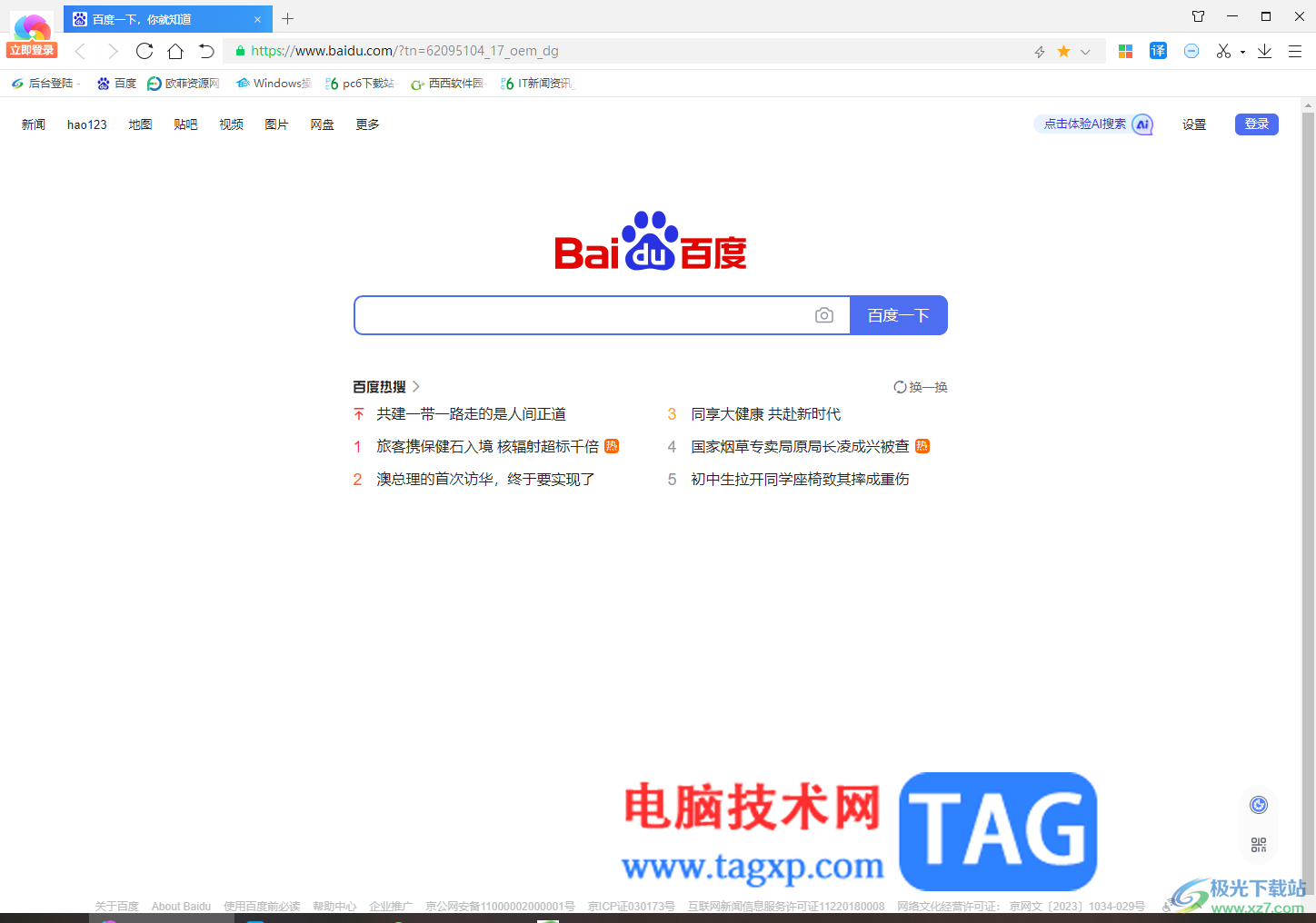Open the 百度热搜 heading link
Screen dimensions: 1316x923
[x=386, y=387]
